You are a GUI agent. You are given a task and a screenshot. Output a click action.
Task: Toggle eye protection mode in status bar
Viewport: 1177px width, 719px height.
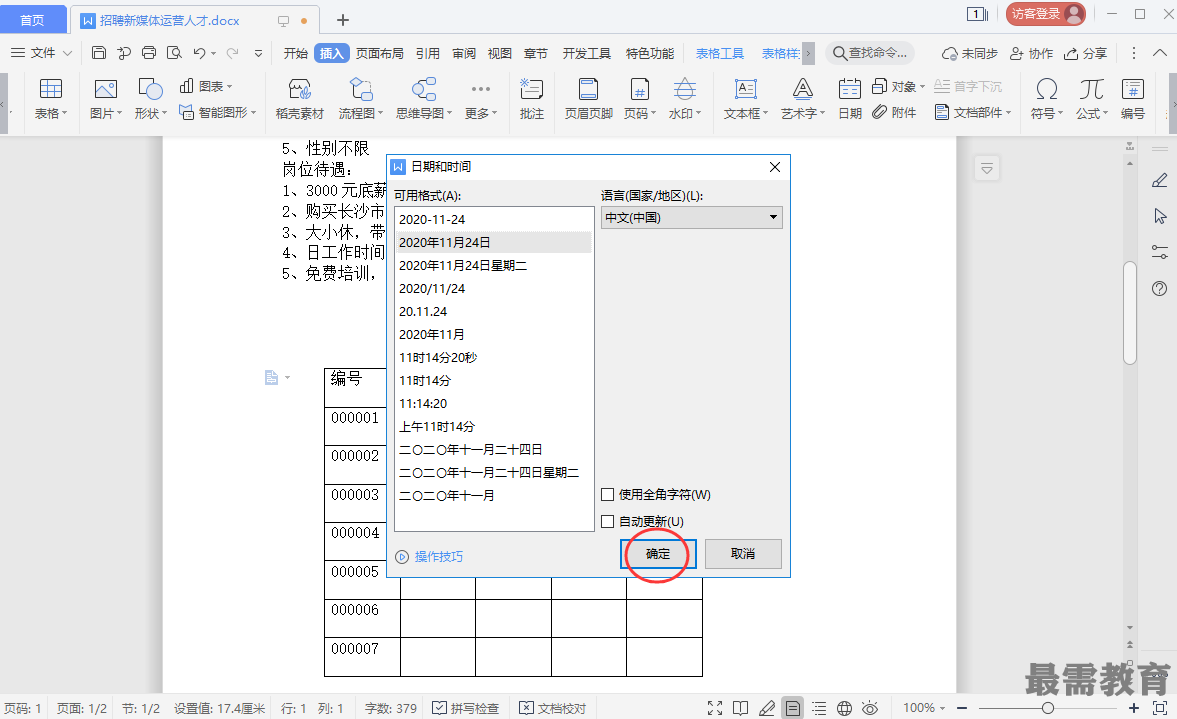[869, 708]
